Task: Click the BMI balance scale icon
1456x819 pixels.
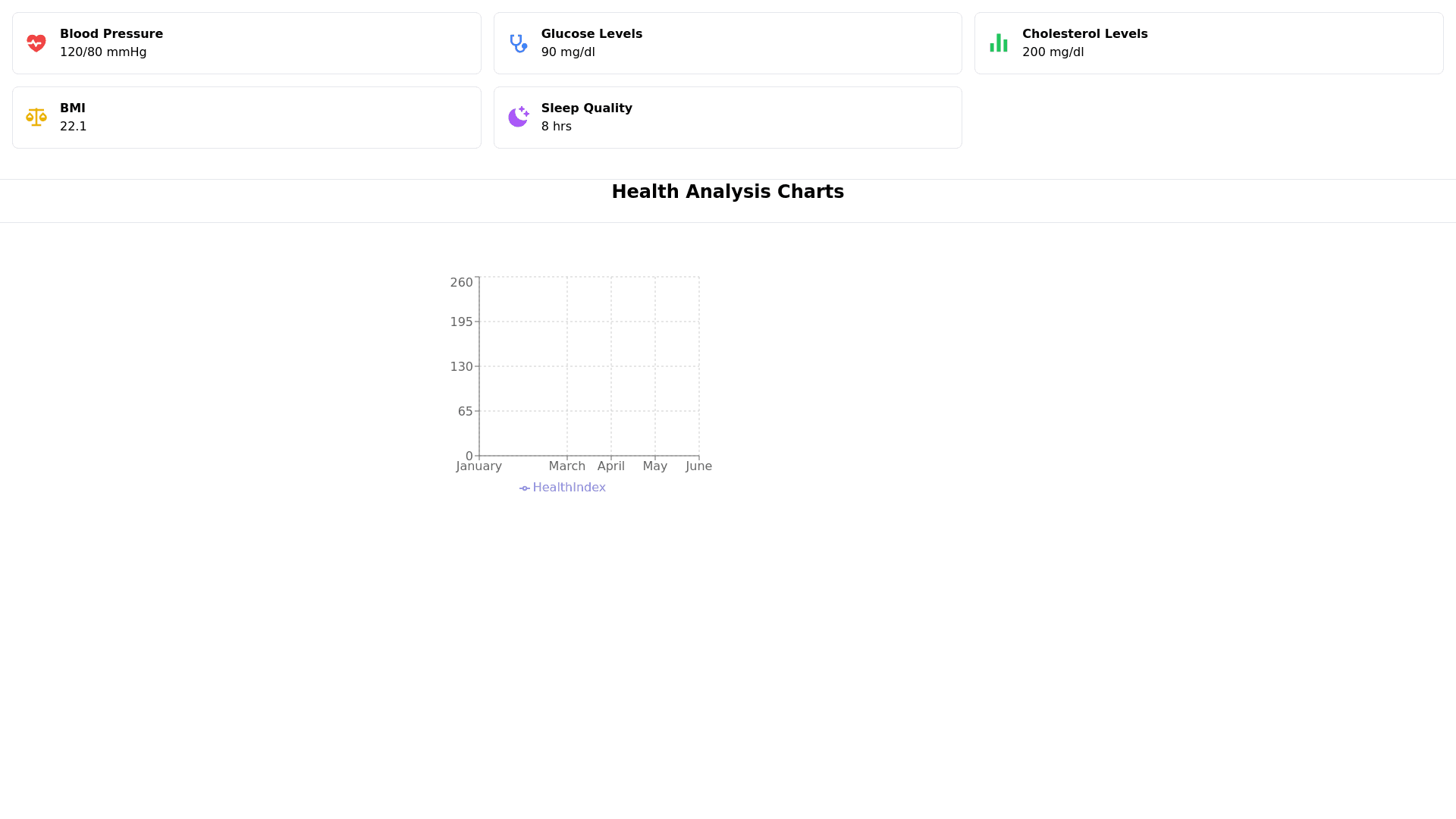Action: click(36, 118)
